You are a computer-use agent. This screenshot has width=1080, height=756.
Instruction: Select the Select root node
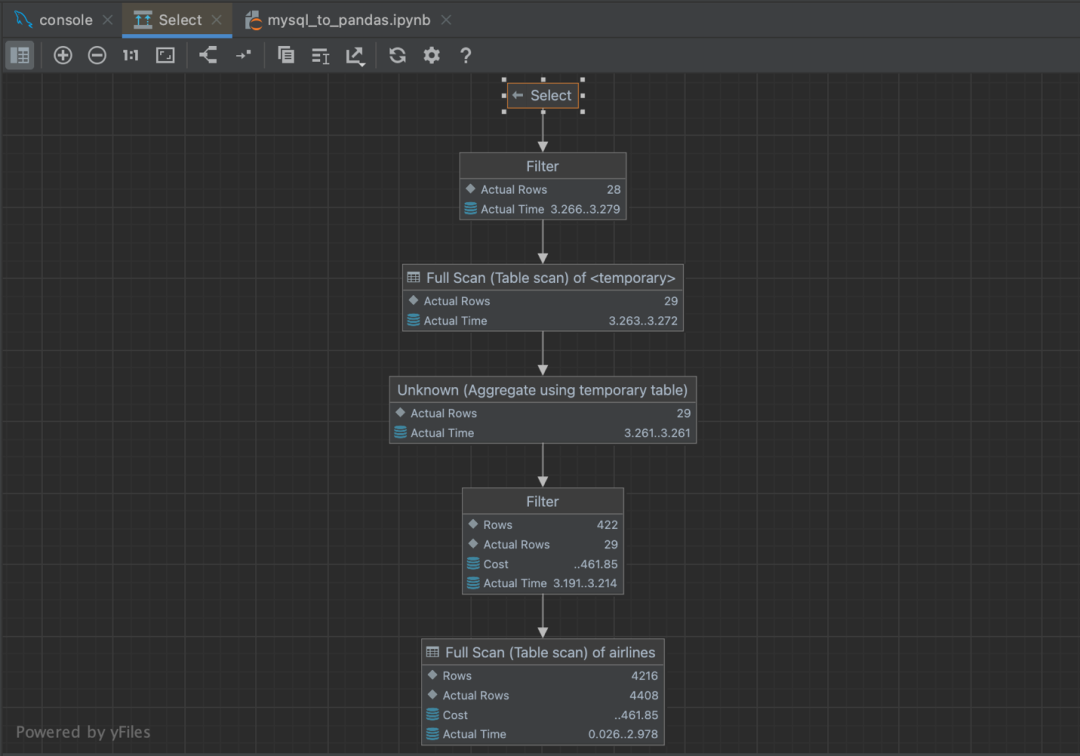click(543, 96)
